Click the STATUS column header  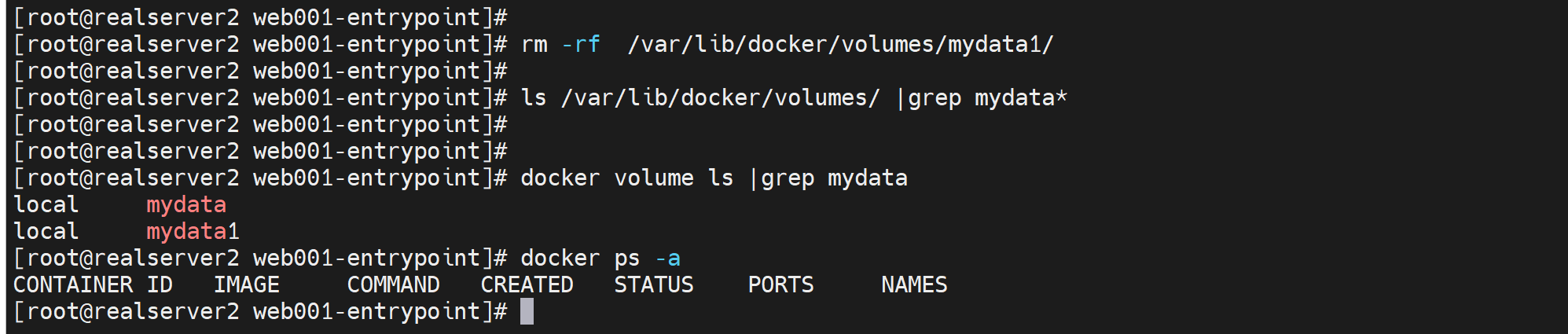(x=653, y=284)
